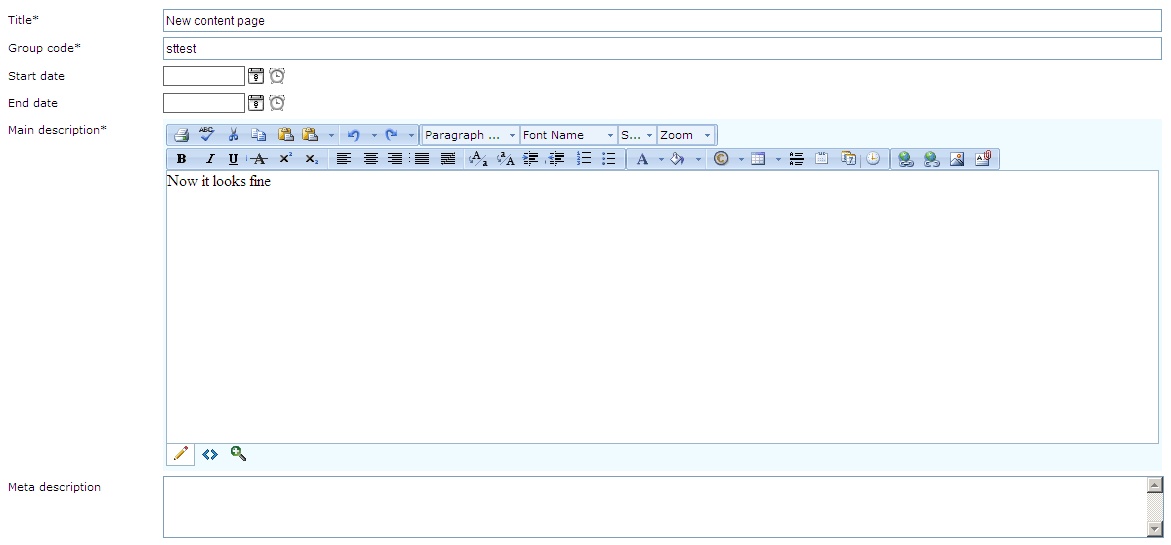This screenshot has height=545, width=1171.
Task: Click the Group code input field
Action: click(x=662, y=49)
